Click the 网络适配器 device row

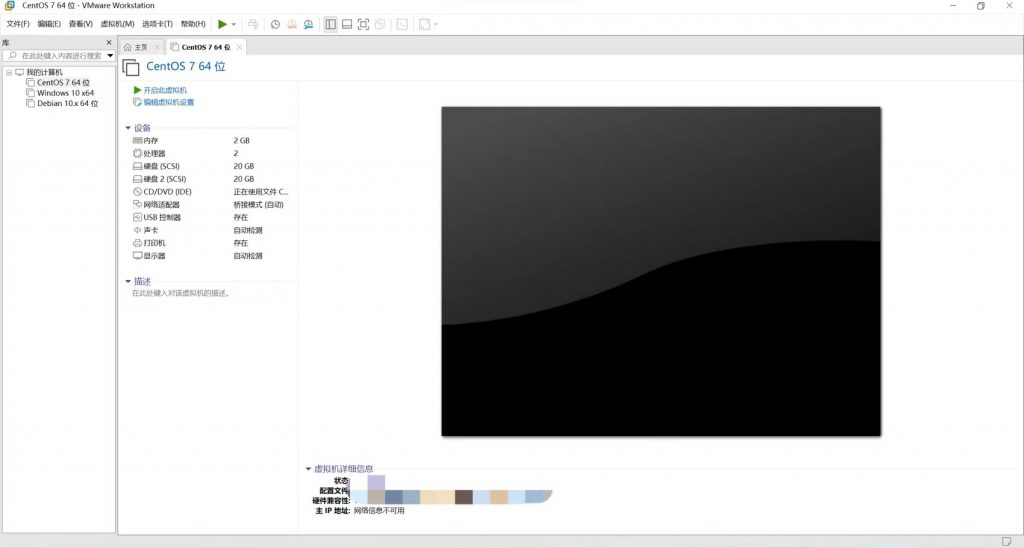(210, 204)
